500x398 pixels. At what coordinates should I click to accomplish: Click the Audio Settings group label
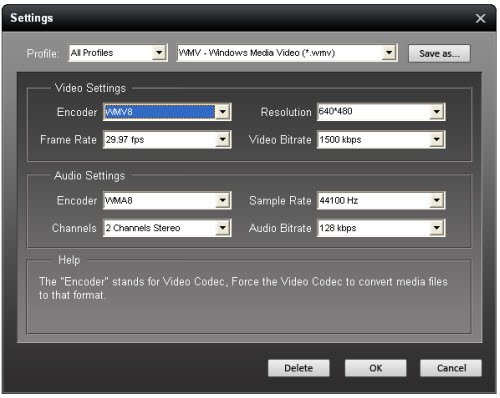pos(90,176)
